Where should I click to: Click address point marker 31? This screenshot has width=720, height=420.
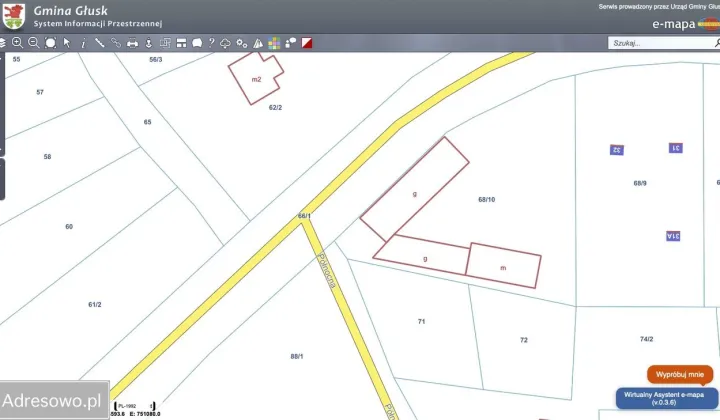tap(675, 148)
